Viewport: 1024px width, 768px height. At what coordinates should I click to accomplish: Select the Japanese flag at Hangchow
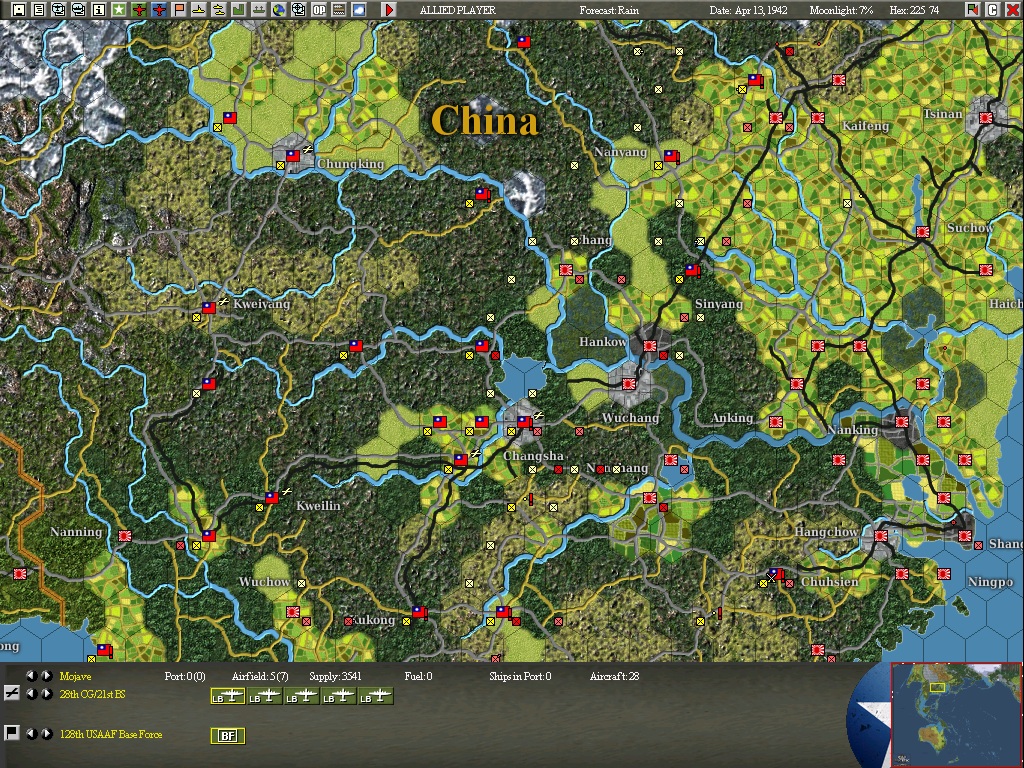881,536
